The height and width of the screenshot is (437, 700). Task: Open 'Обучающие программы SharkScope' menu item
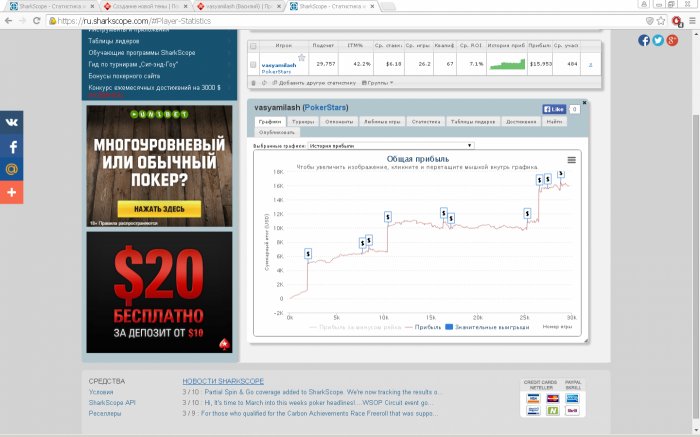point(142,52)
